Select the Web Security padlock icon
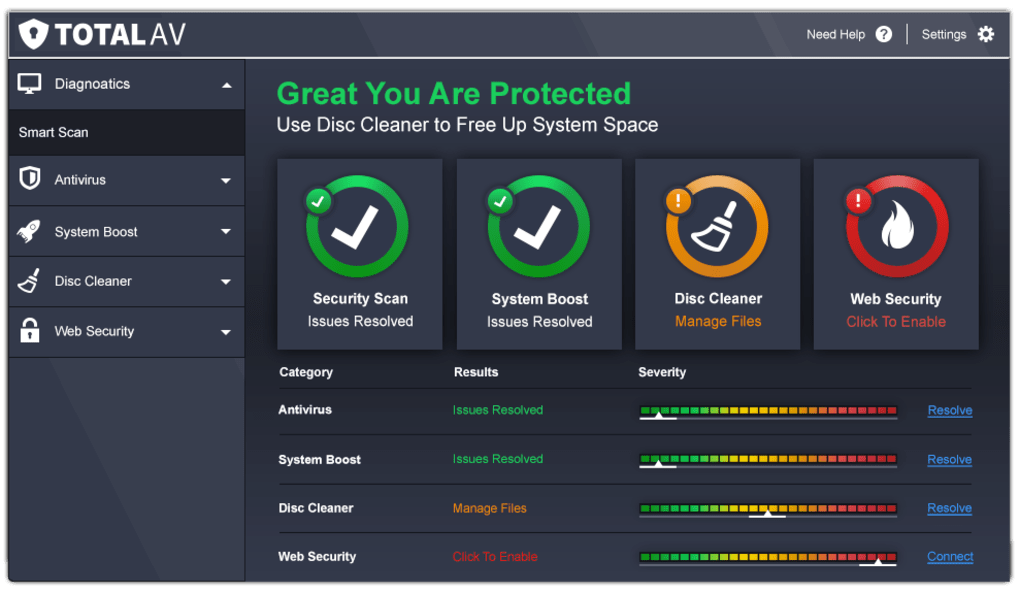The width and height of the screenshot is (1020, 593). click(x=29, y=331)
